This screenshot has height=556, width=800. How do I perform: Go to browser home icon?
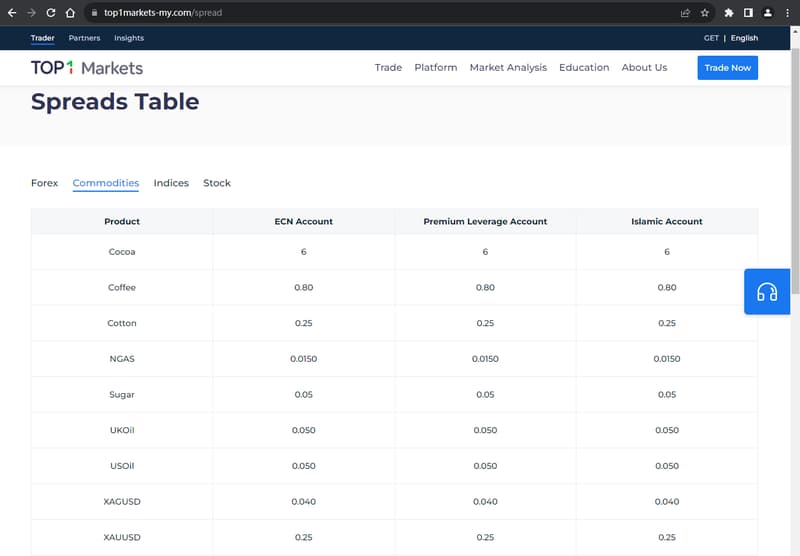tap(70, 13)
